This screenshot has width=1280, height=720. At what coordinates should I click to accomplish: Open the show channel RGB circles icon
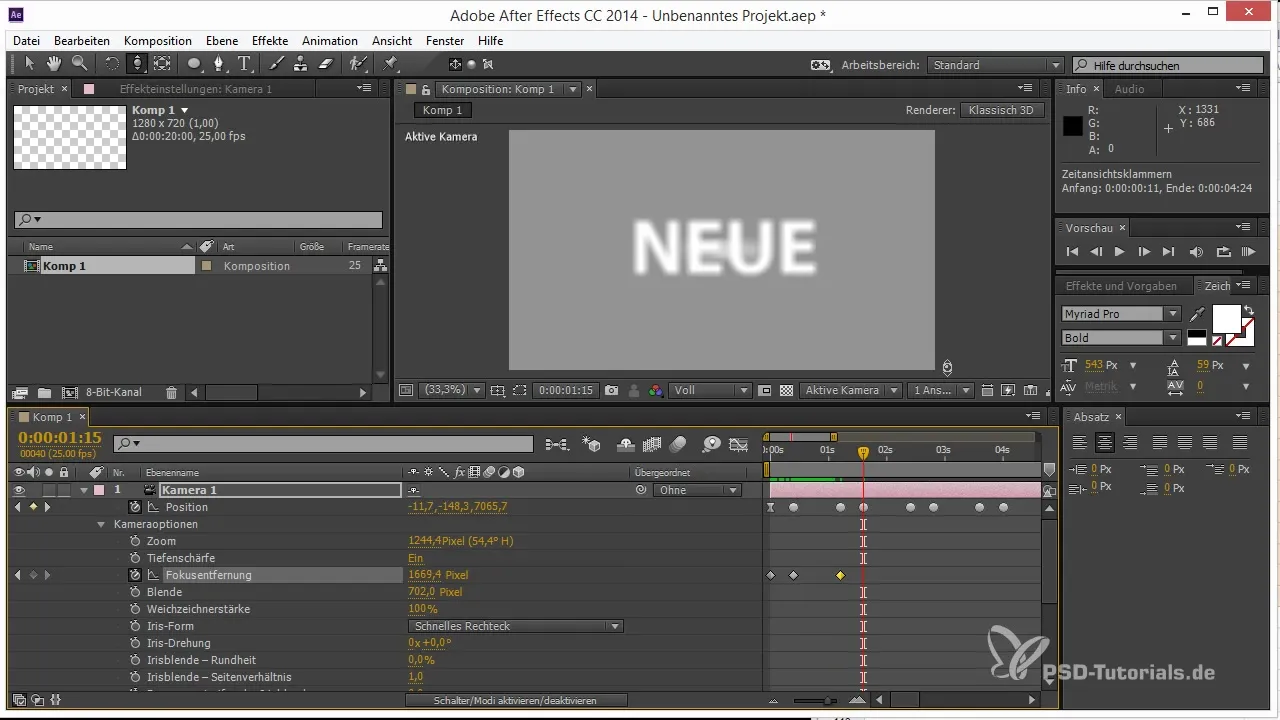pos(655,390)
